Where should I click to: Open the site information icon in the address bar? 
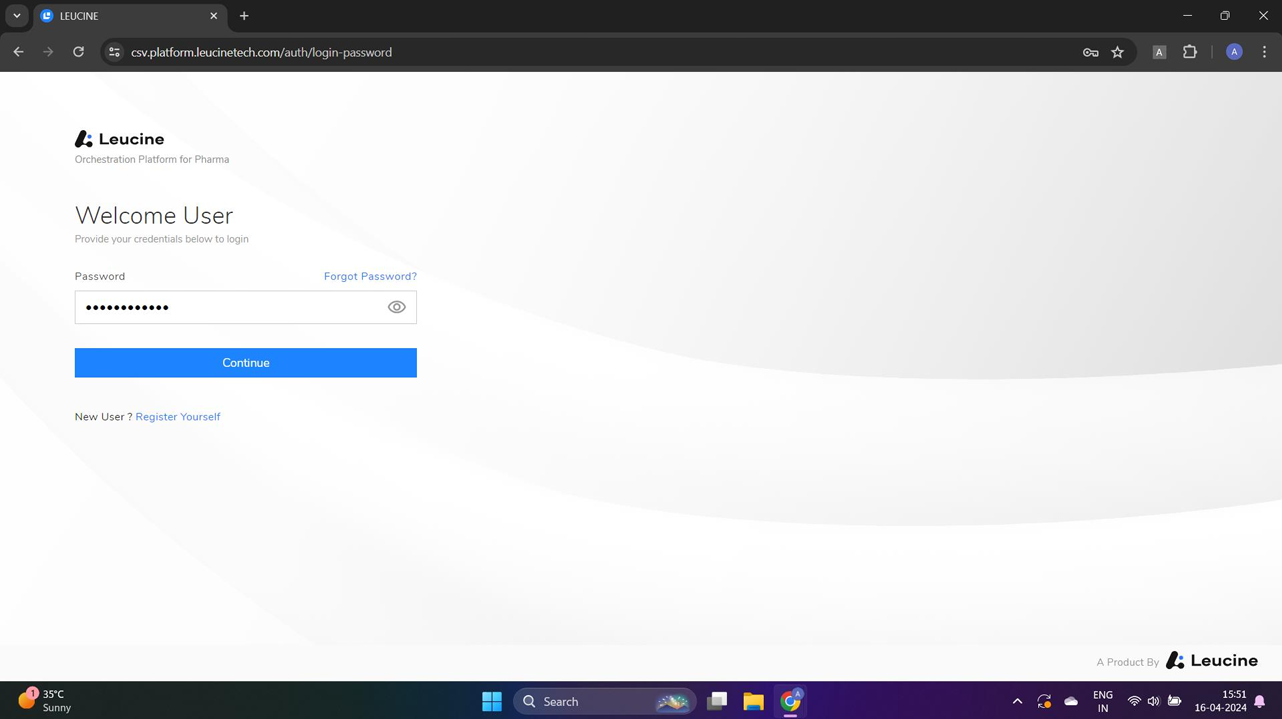pyautogui.click(x=113, y=52)
